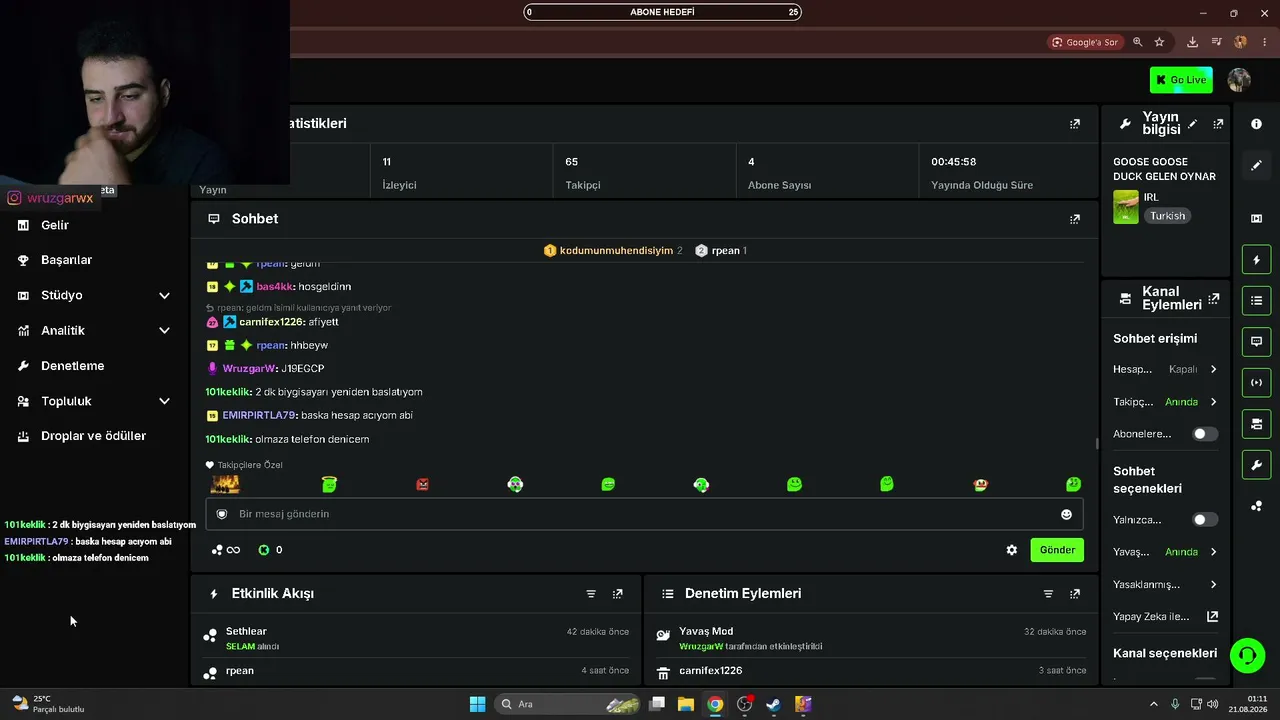Click the info icon in right rail
The width and height of the screenshot is (1280, 720).
coord(1257,124)
